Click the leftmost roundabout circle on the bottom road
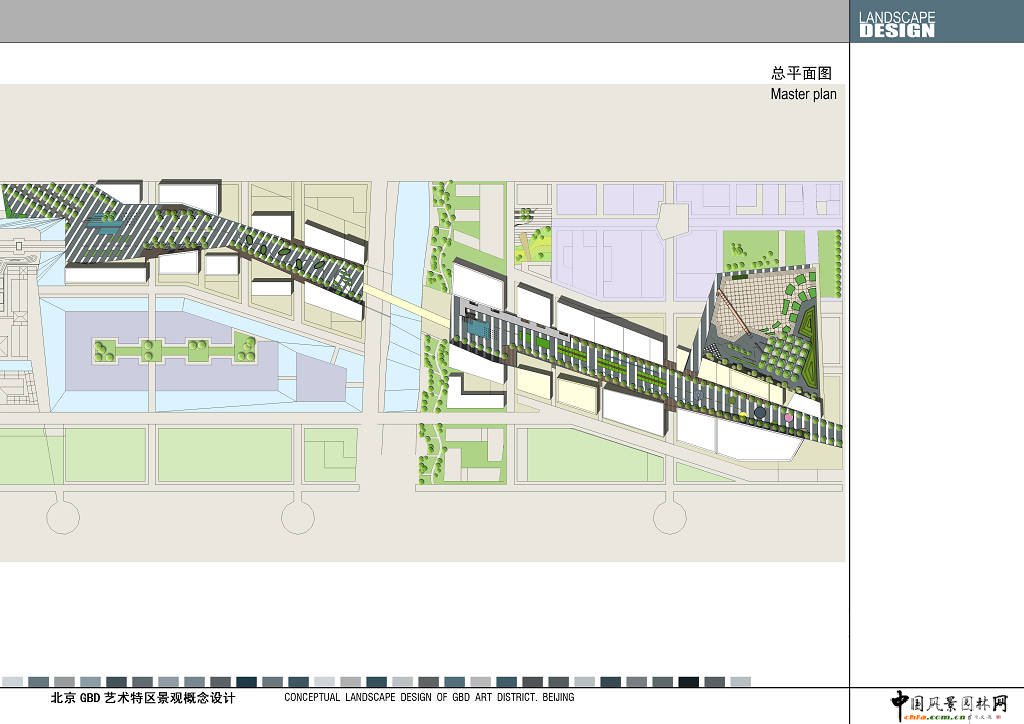The height and width of the screenshot is (724, 1024). pyautogui.click(x=63, y=517)
